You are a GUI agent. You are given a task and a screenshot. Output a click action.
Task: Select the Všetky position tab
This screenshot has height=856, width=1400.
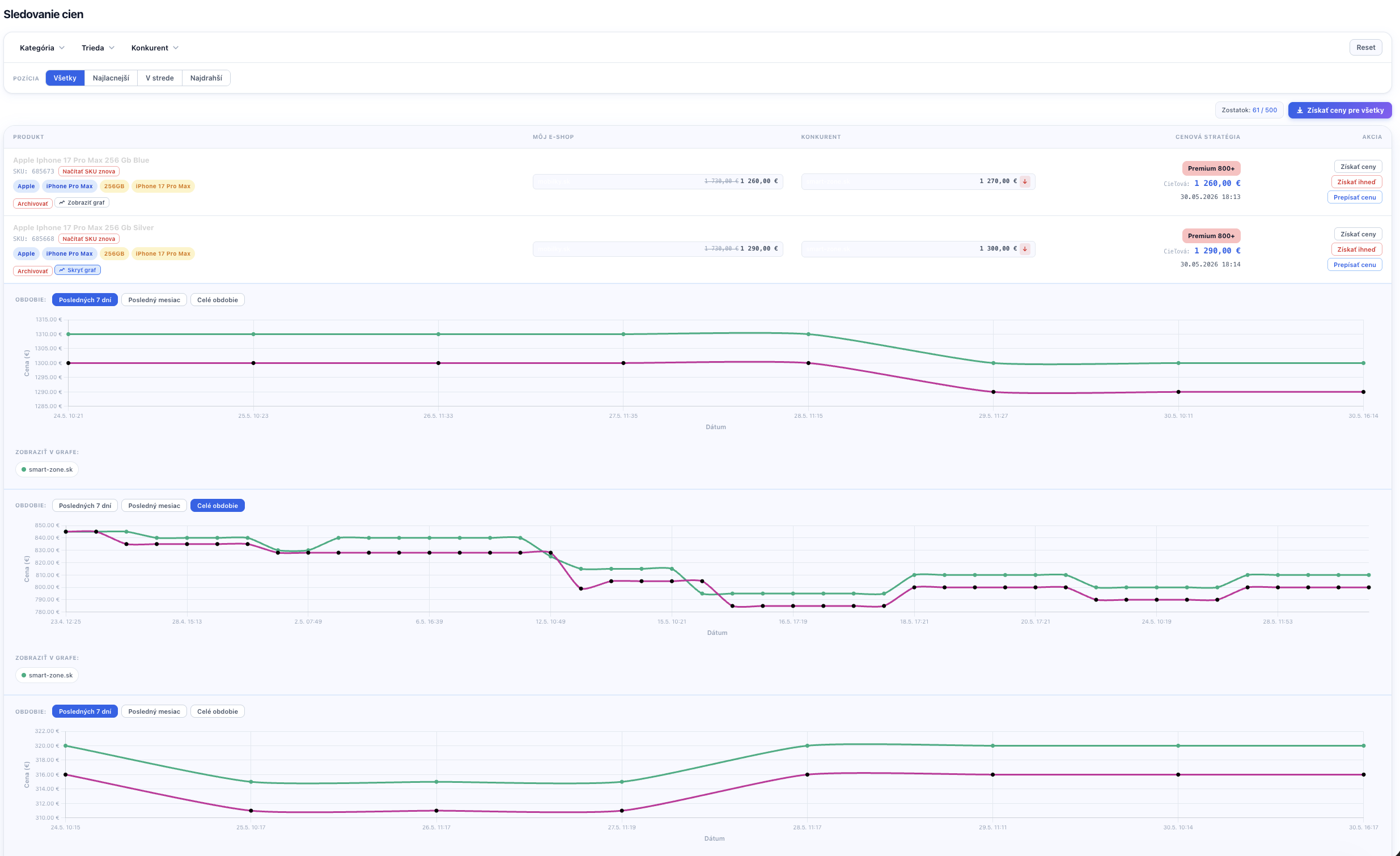coord(65,78)
